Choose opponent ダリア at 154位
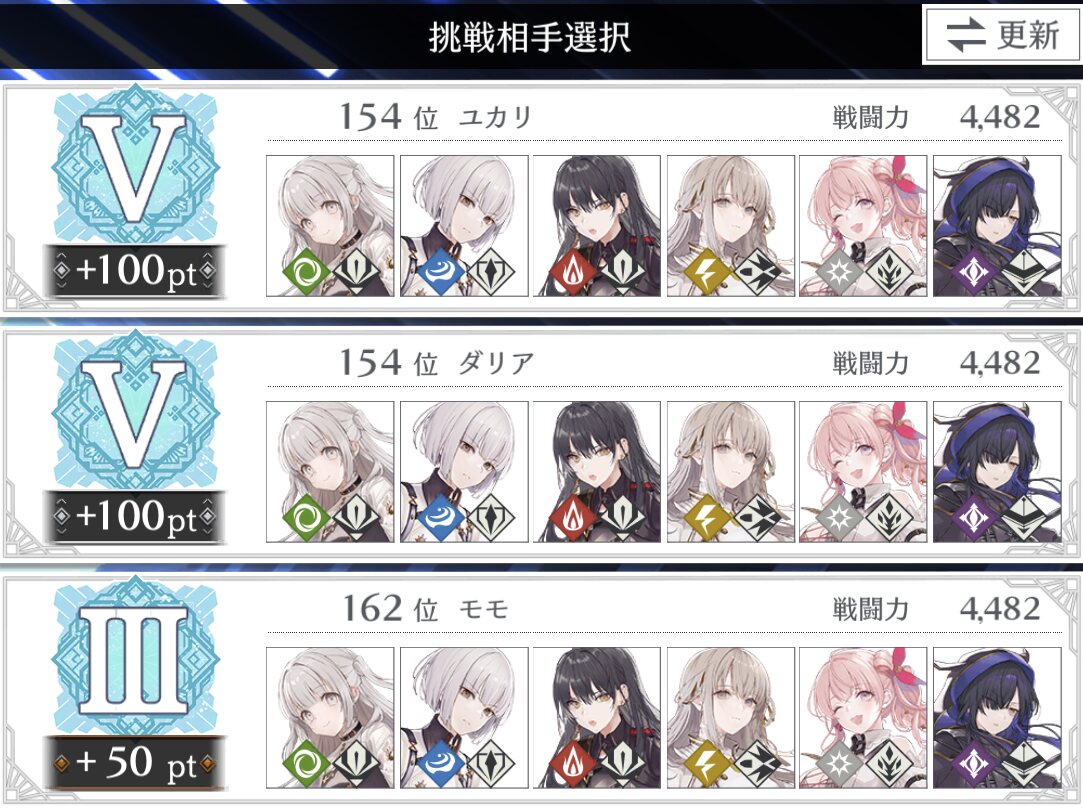The width and height of the screenshot is (1083, 808). click(542, 443)
